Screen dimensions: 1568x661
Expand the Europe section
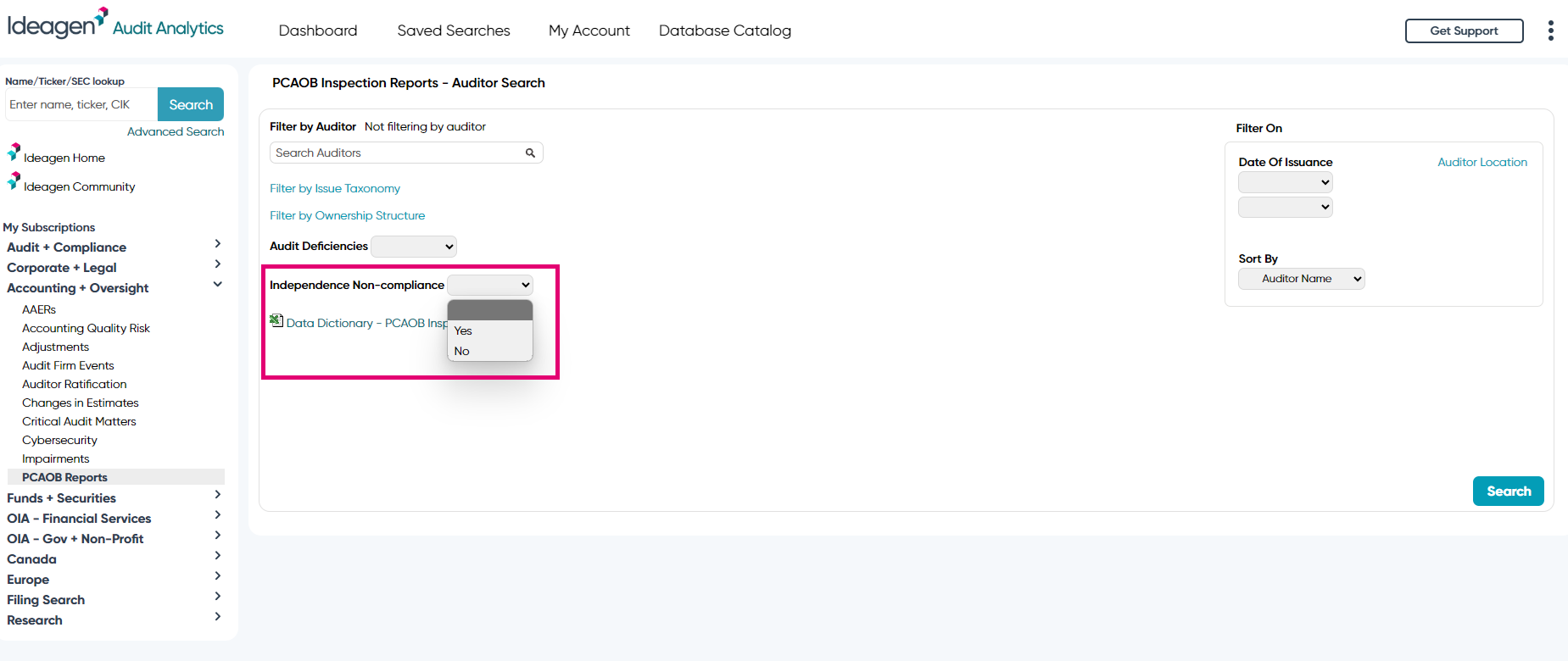coord(114,579)
